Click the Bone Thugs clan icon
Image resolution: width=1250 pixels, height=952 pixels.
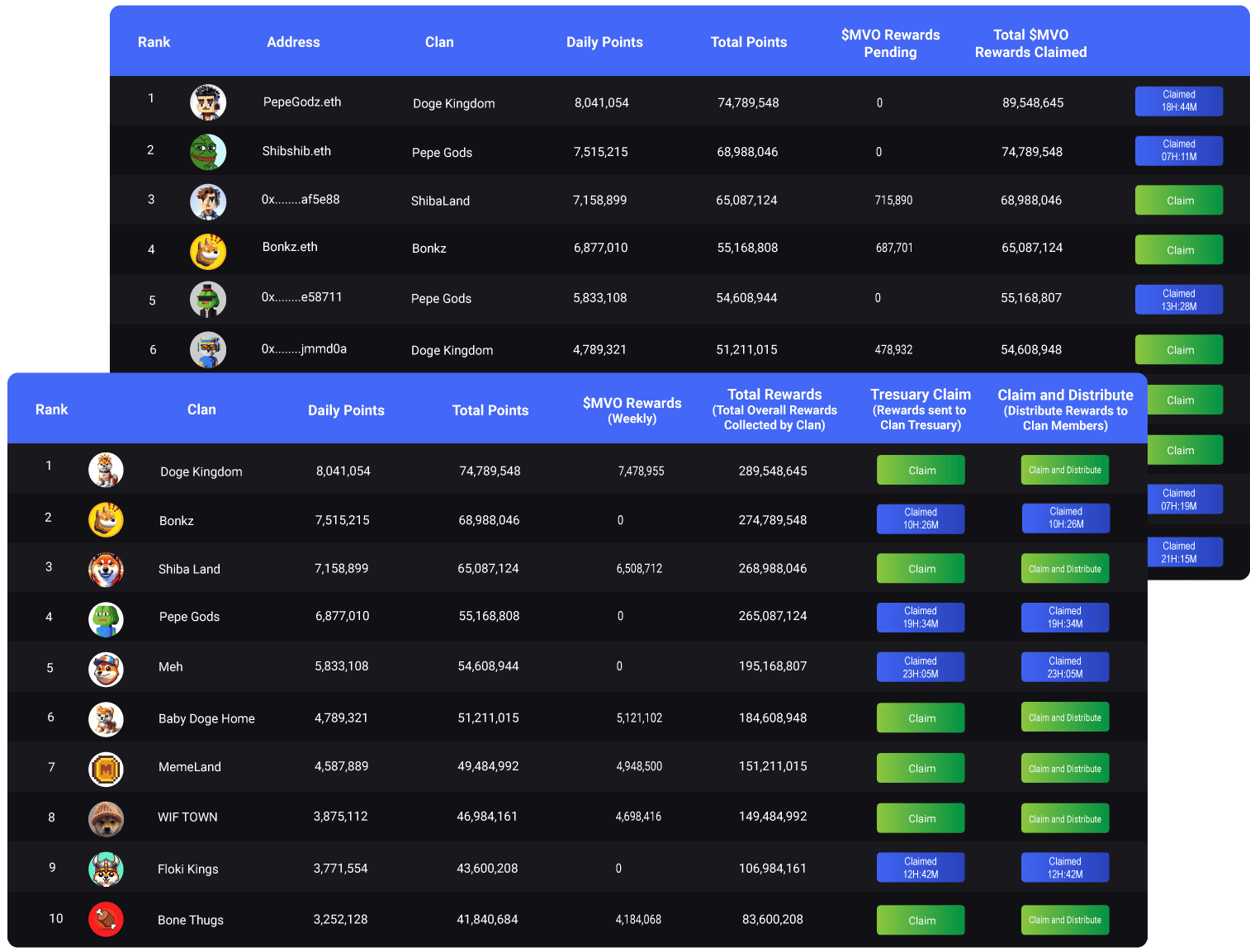point(106,919)
